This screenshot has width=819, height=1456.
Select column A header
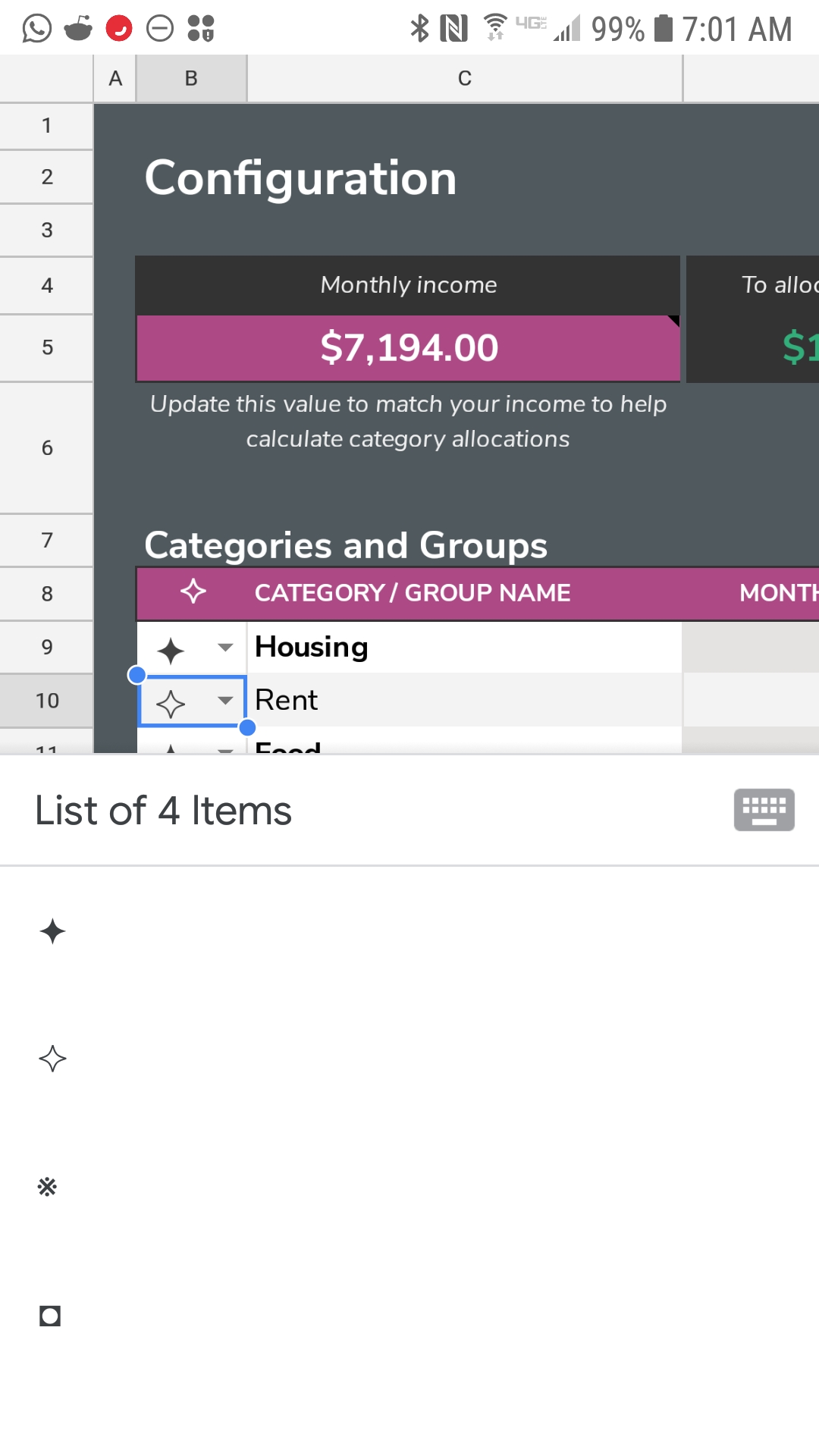(115, 78)
